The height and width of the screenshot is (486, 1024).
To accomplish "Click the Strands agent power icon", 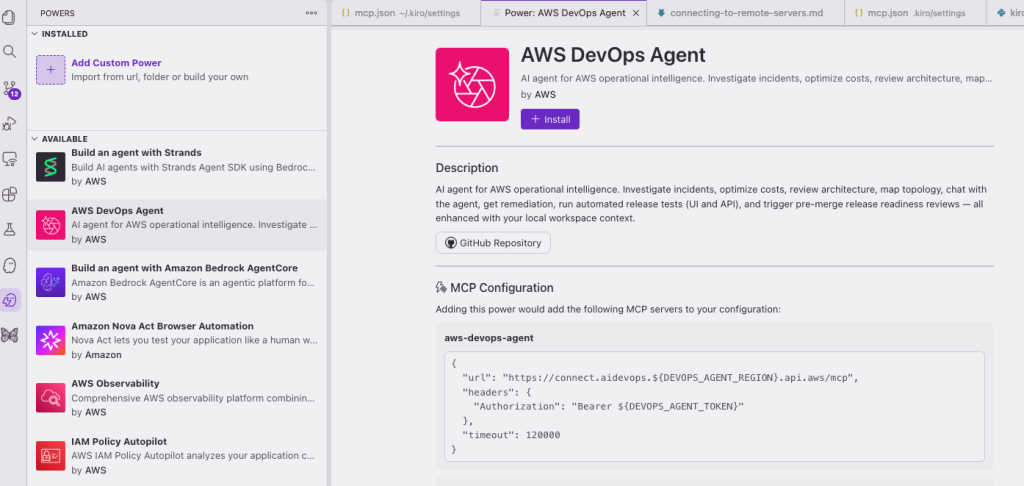I will [x=51, y=167].
